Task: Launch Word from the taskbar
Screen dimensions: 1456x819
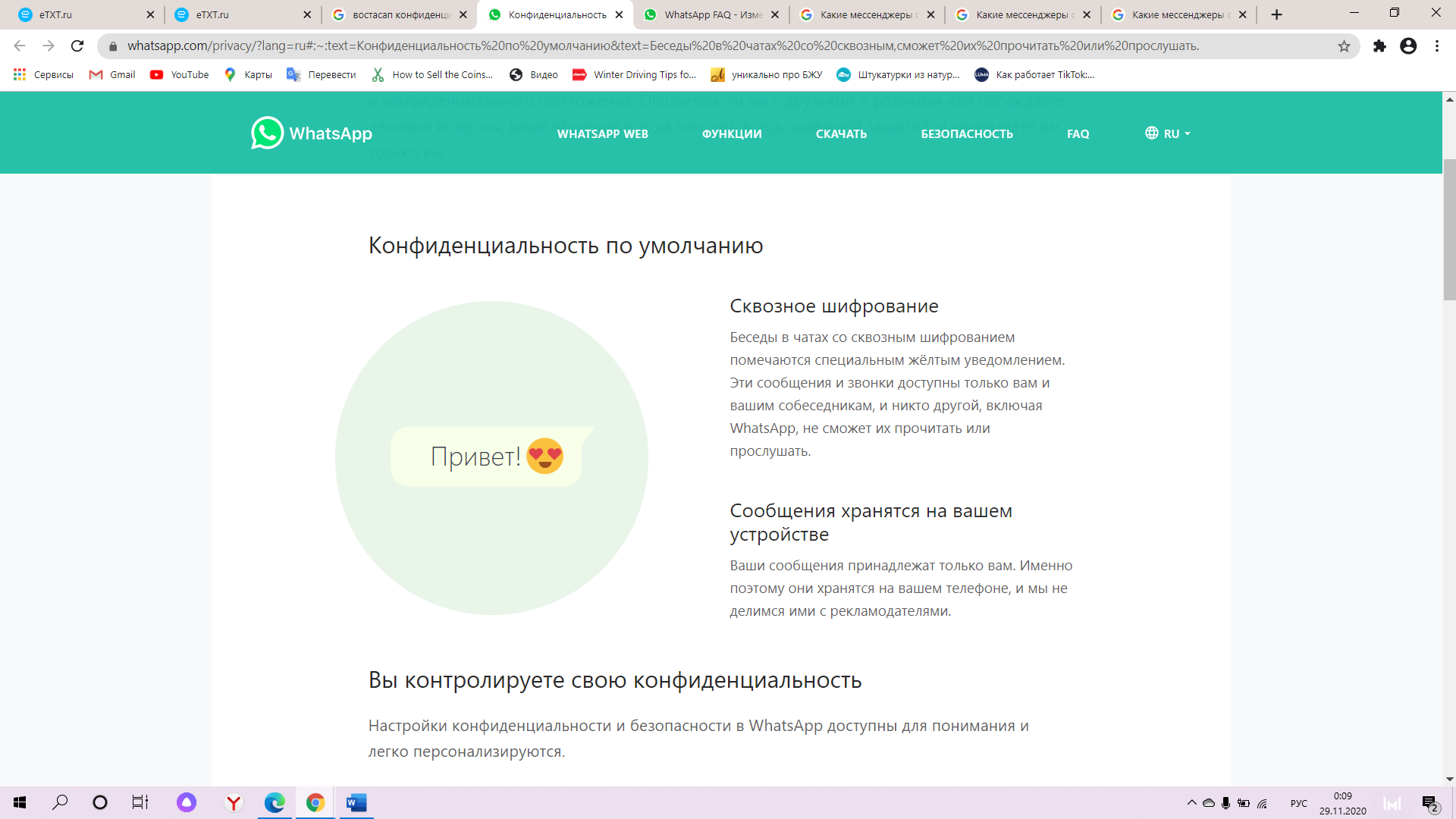Action: point(356,802)
